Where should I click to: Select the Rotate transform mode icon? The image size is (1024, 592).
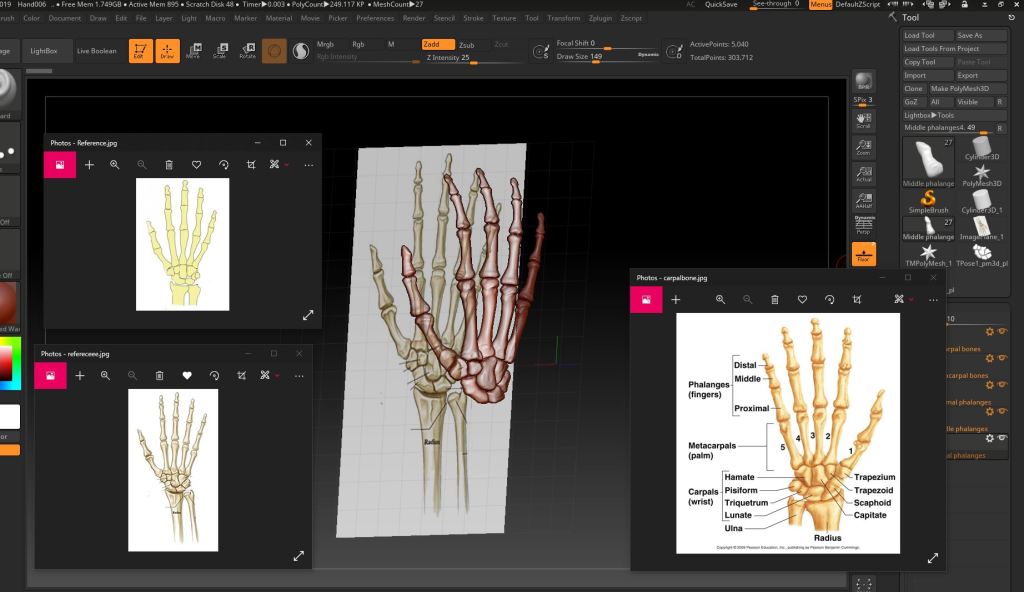coord(246,51)
